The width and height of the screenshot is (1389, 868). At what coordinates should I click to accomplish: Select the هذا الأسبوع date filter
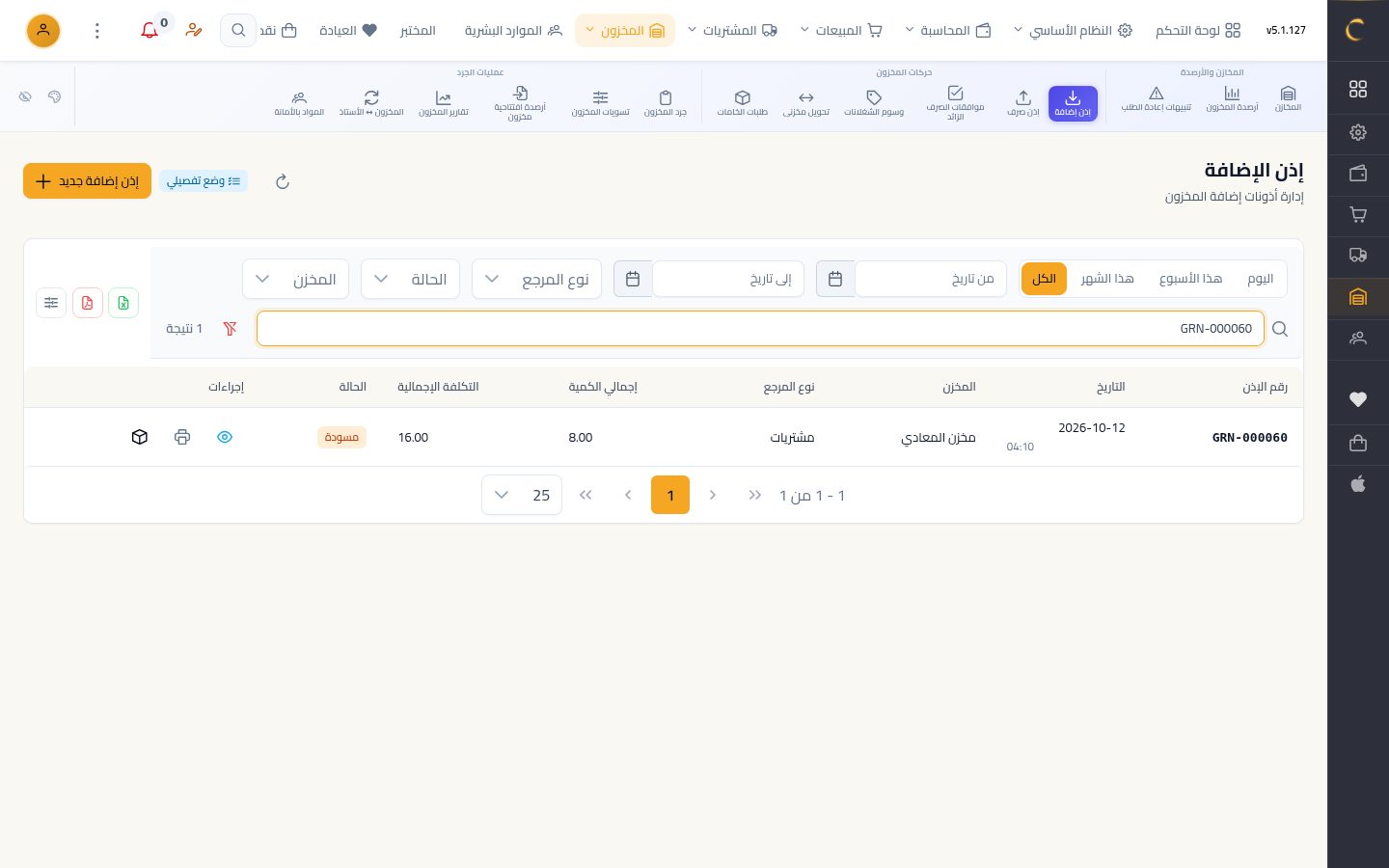tap(1190, 279)
